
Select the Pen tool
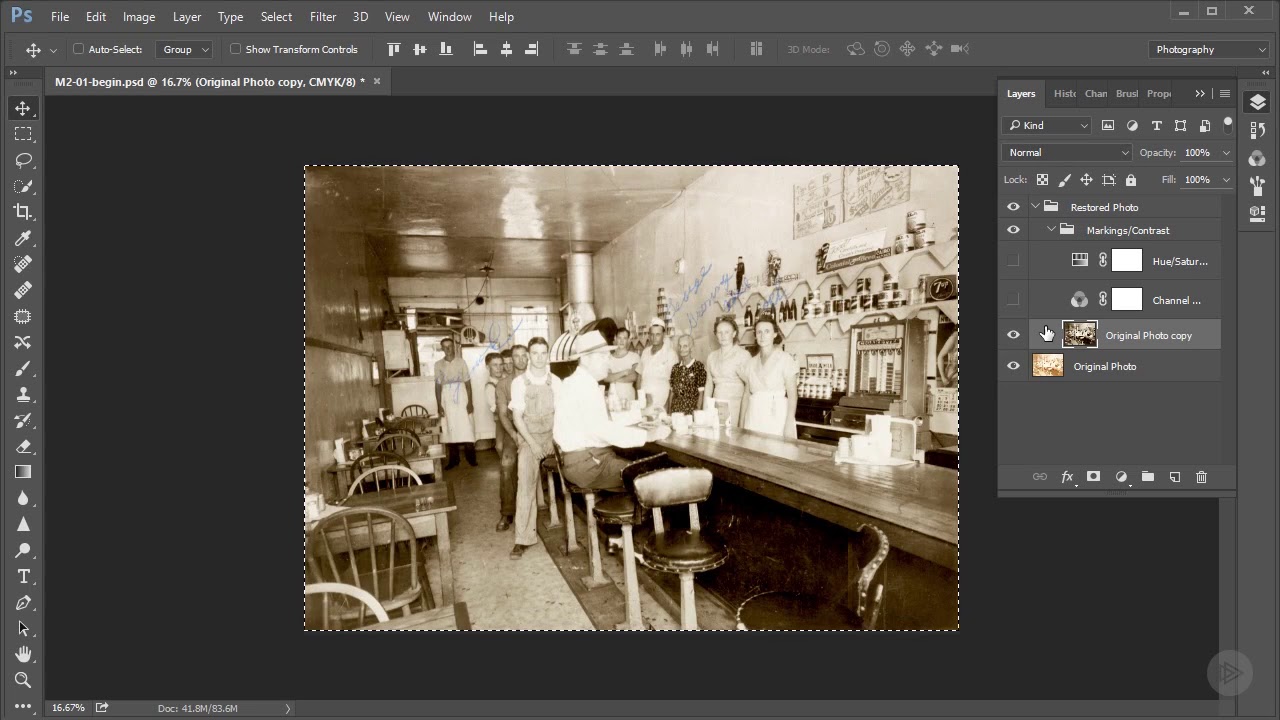pyautogui.click(x=23, y=602)
